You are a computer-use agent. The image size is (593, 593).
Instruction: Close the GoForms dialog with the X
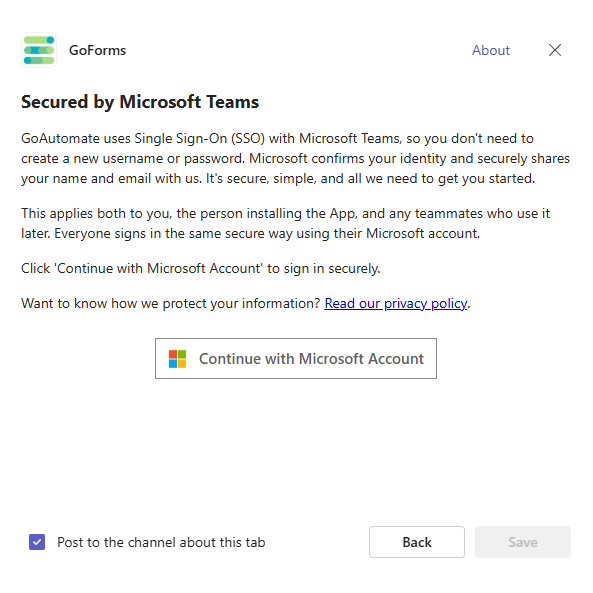point(555,50)
